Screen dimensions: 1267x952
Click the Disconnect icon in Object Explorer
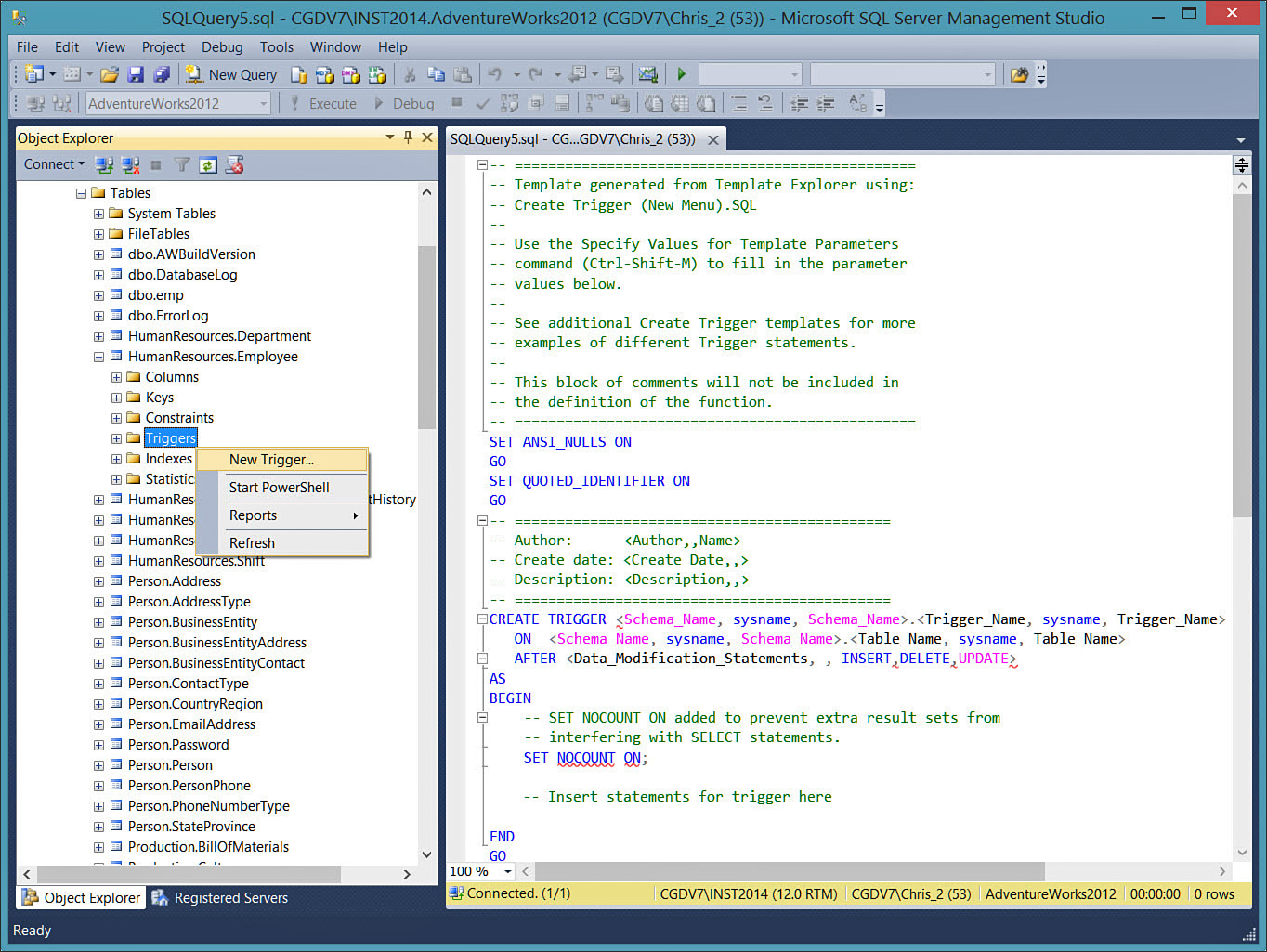point(130,165)
